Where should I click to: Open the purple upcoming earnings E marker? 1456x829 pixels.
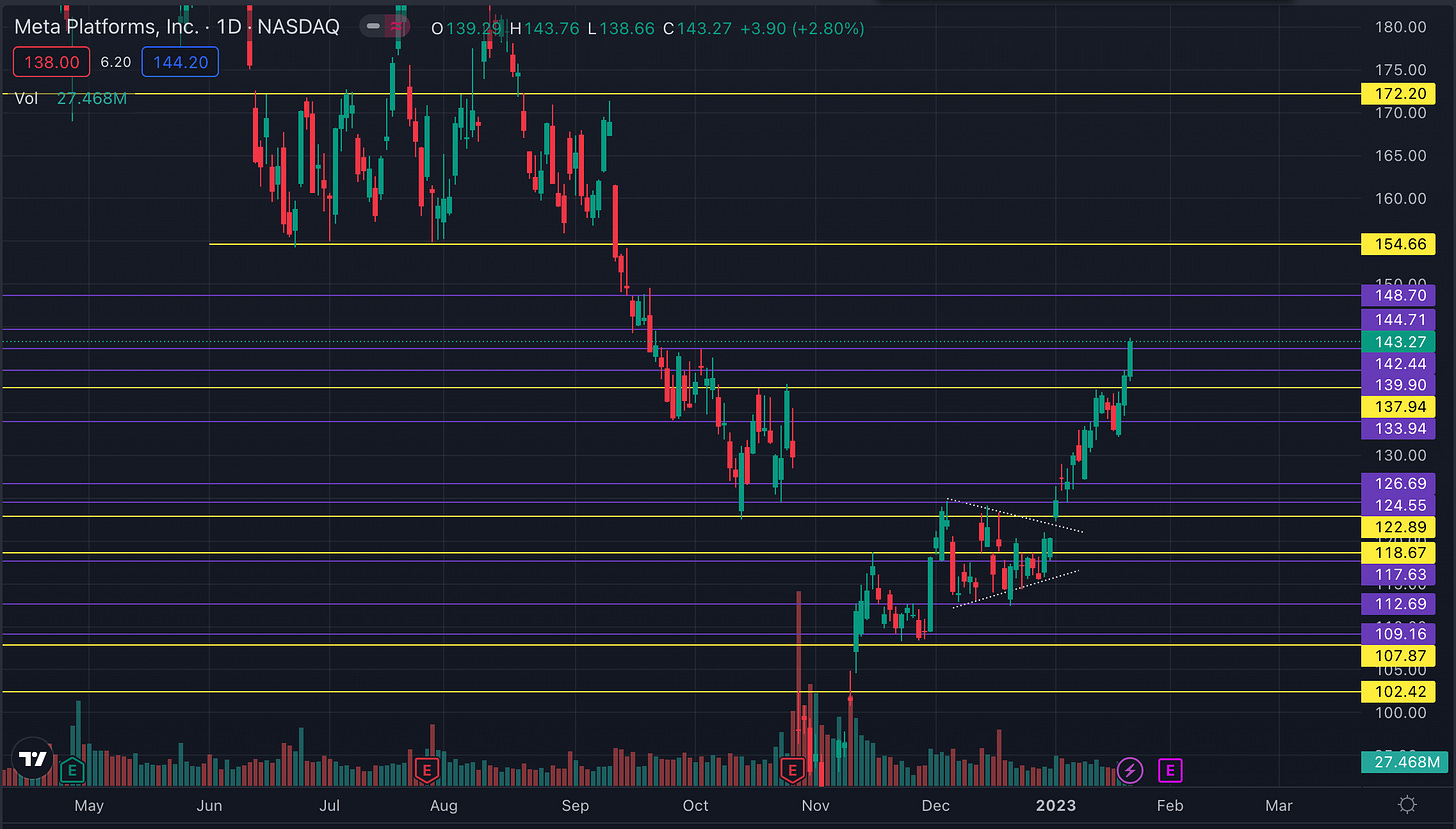[x=1170, y=769]
